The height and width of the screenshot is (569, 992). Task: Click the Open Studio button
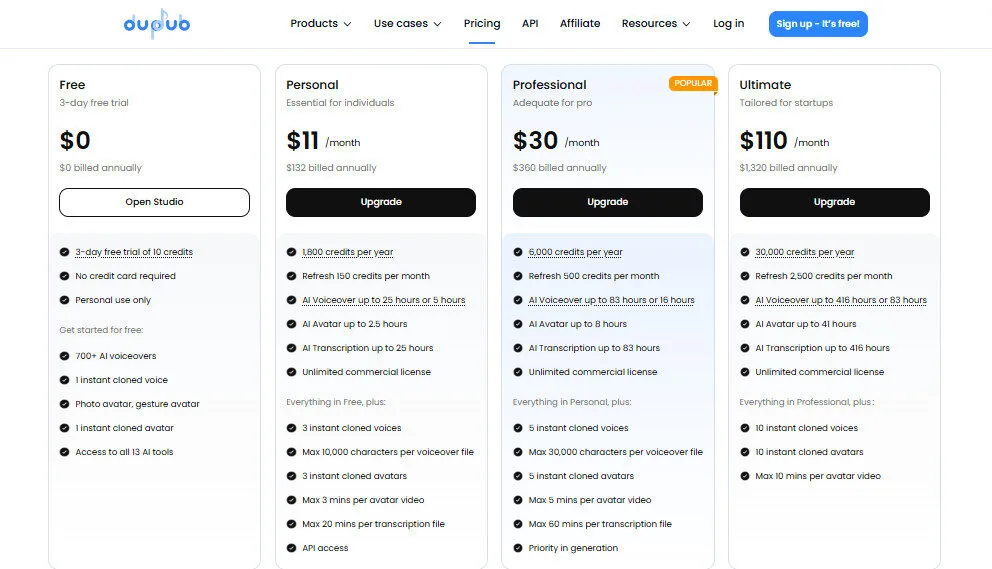[x=154, y=202]
